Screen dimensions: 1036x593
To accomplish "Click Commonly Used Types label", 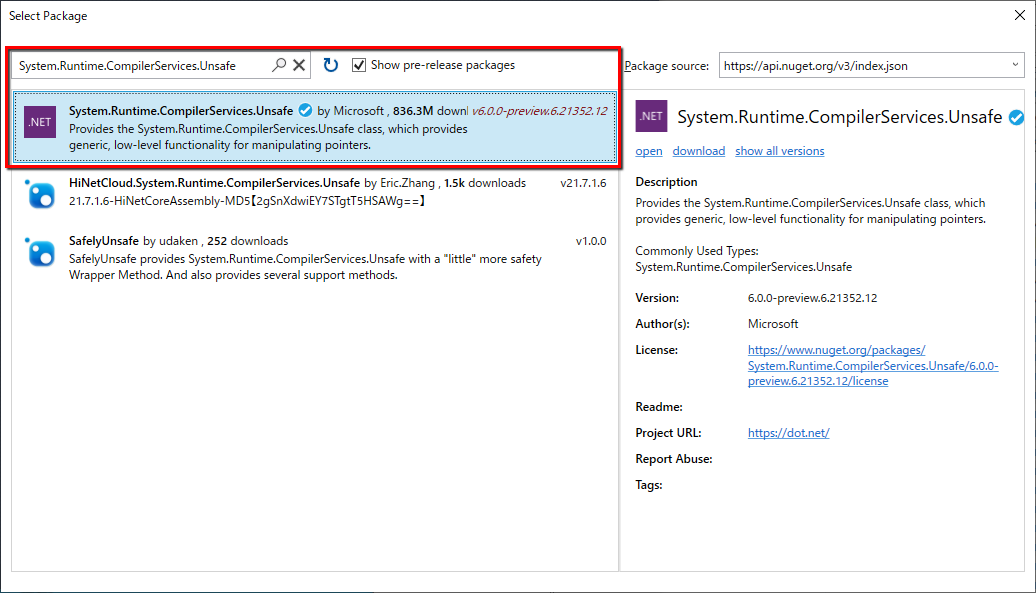I will pyautogui.click(x=696, y=251).
